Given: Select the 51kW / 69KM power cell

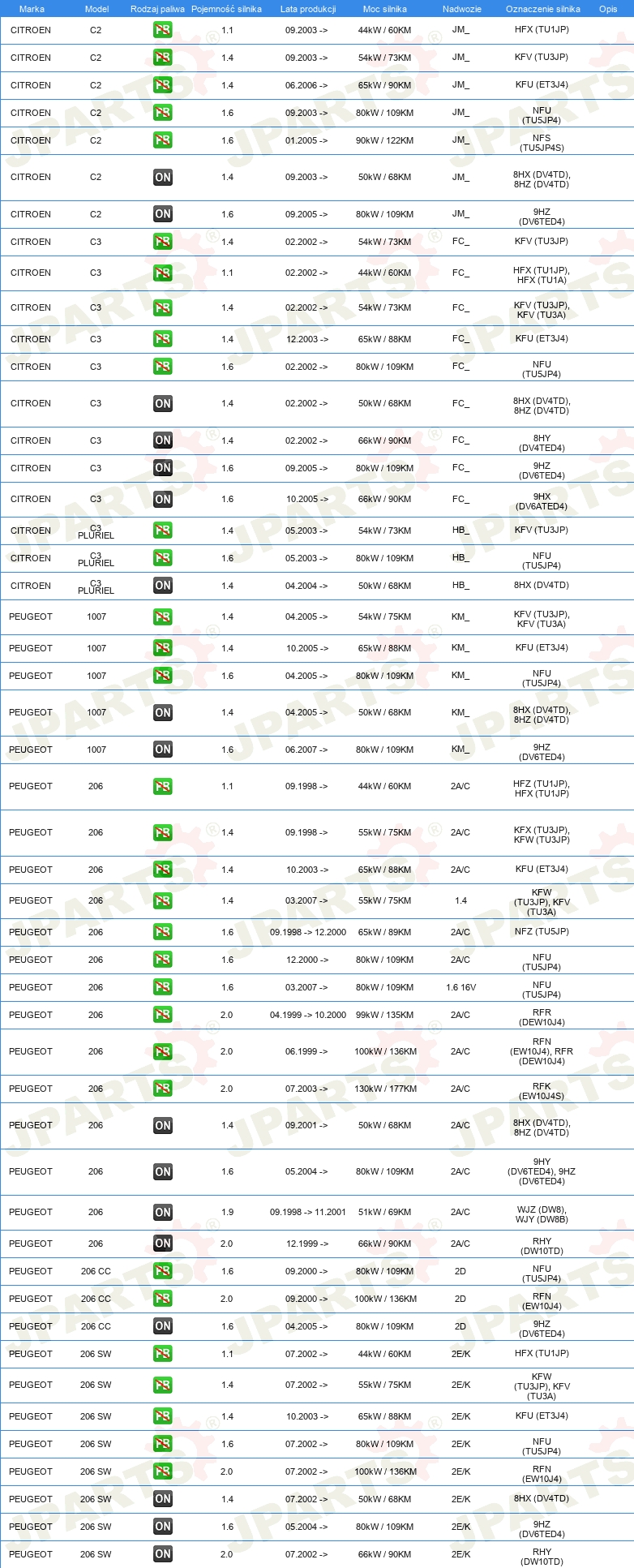Looking at the screenshot, I should tap(384, 1212).
